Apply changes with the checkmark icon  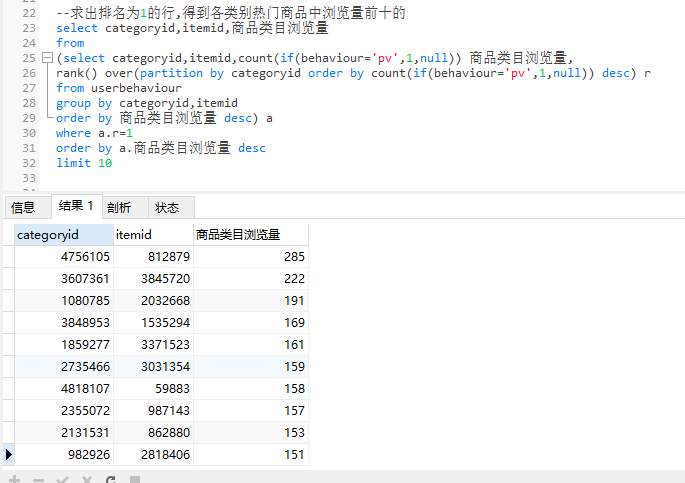coord(62,480)
